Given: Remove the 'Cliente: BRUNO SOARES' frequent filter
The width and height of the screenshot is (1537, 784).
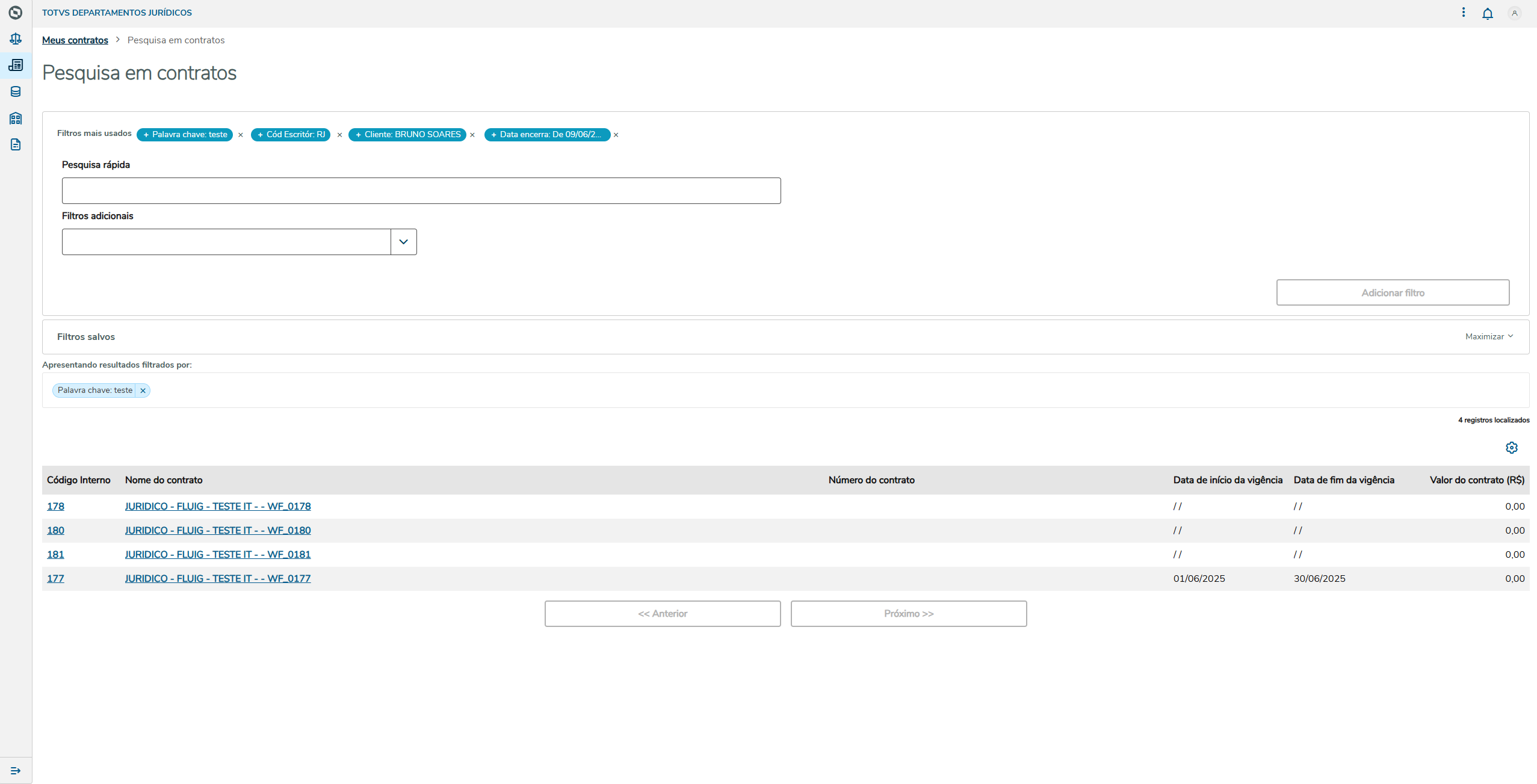Looking at the screenshot, I should point(472,135).
